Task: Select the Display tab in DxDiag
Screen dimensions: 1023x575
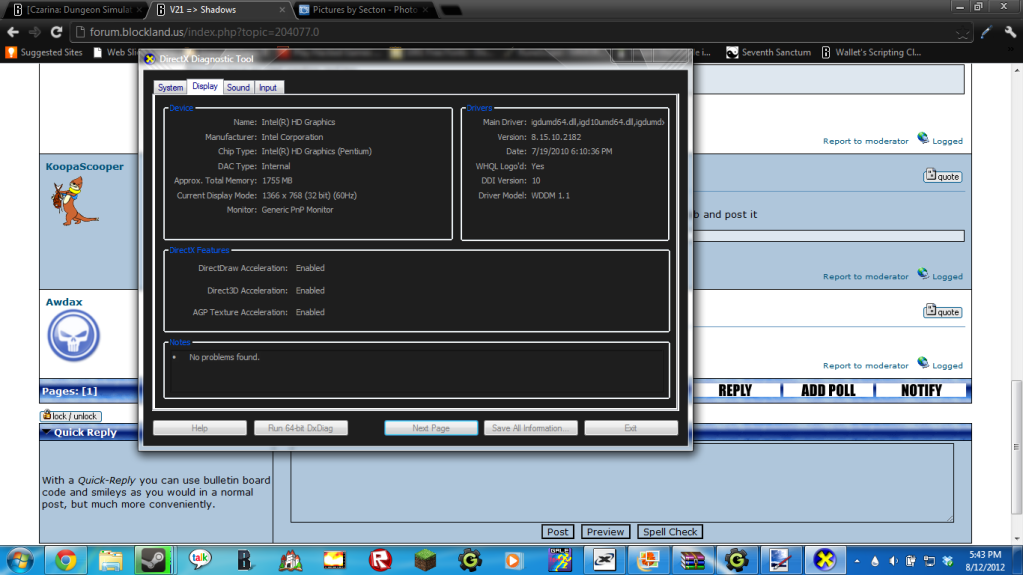Action: [205, 86]
